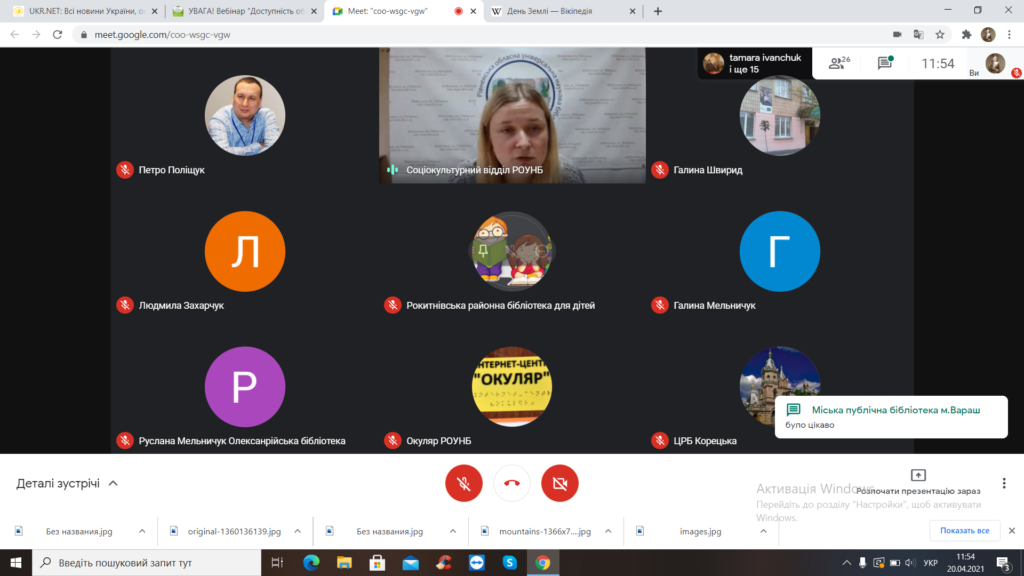The image size is (1024, 576).
Task: Click Показать все downloads button
Action: (x=964, y=531)
